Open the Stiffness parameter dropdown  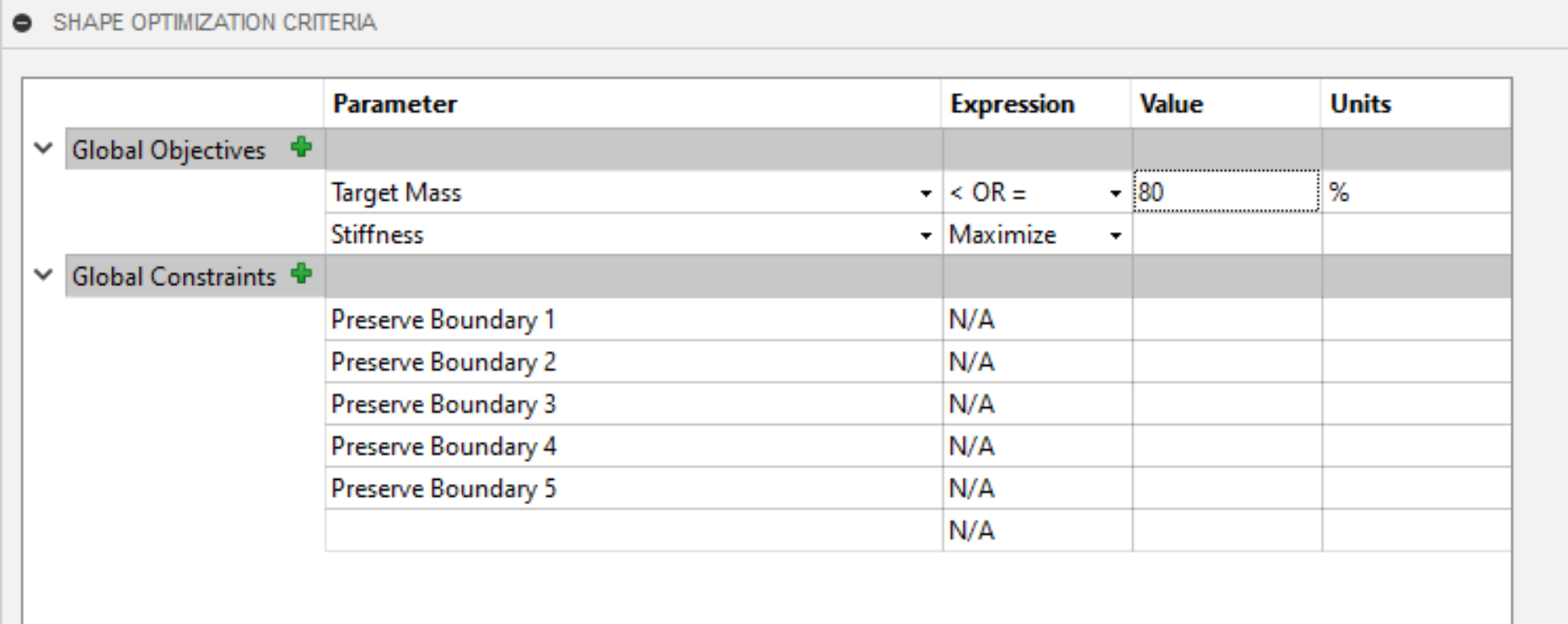pos(926,235)
